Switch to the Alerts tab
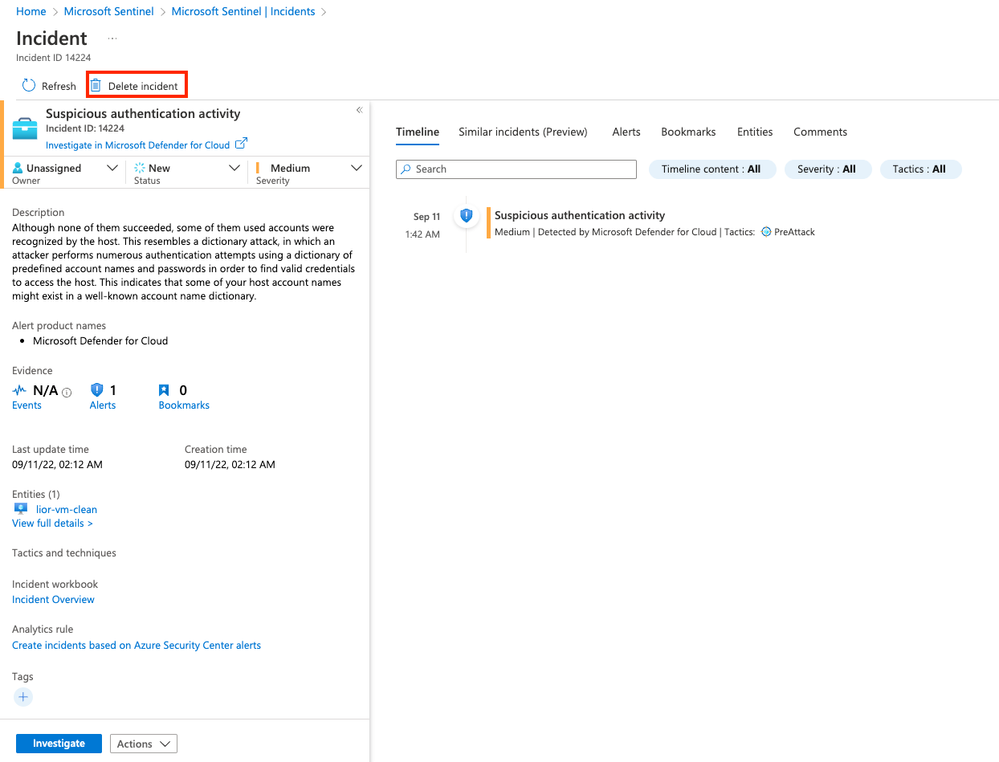This screenshot has width=999, height=762. point(626,132)
